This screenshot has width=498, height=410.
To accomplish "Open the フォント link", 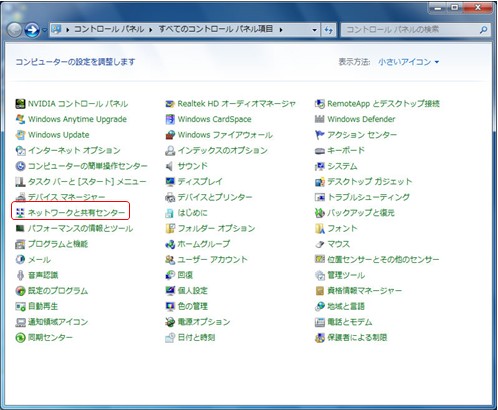I will tap(342, 228).
